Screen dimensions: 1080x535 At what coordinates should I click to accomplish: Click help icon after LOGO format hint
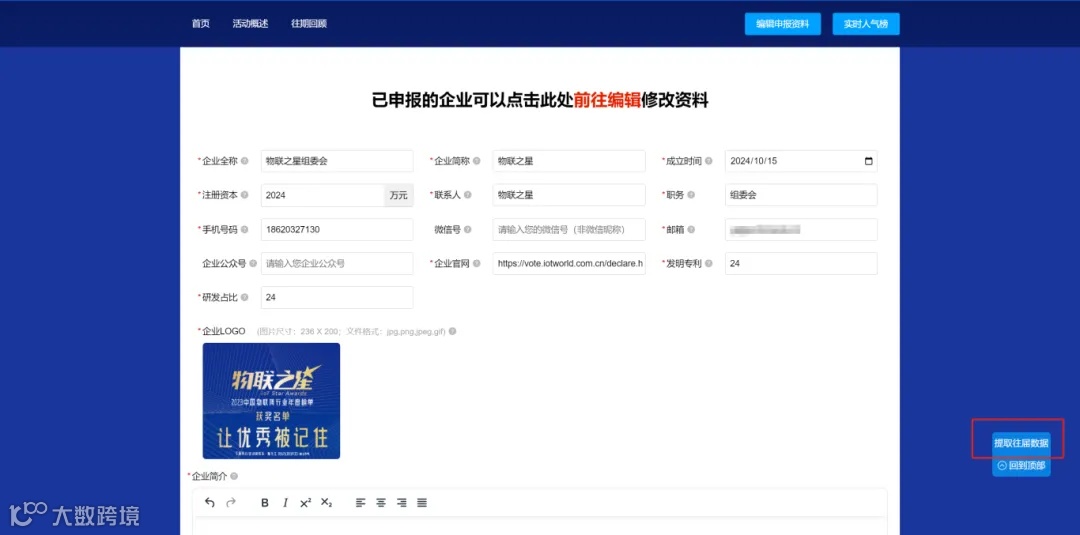(x=453, y=331)
